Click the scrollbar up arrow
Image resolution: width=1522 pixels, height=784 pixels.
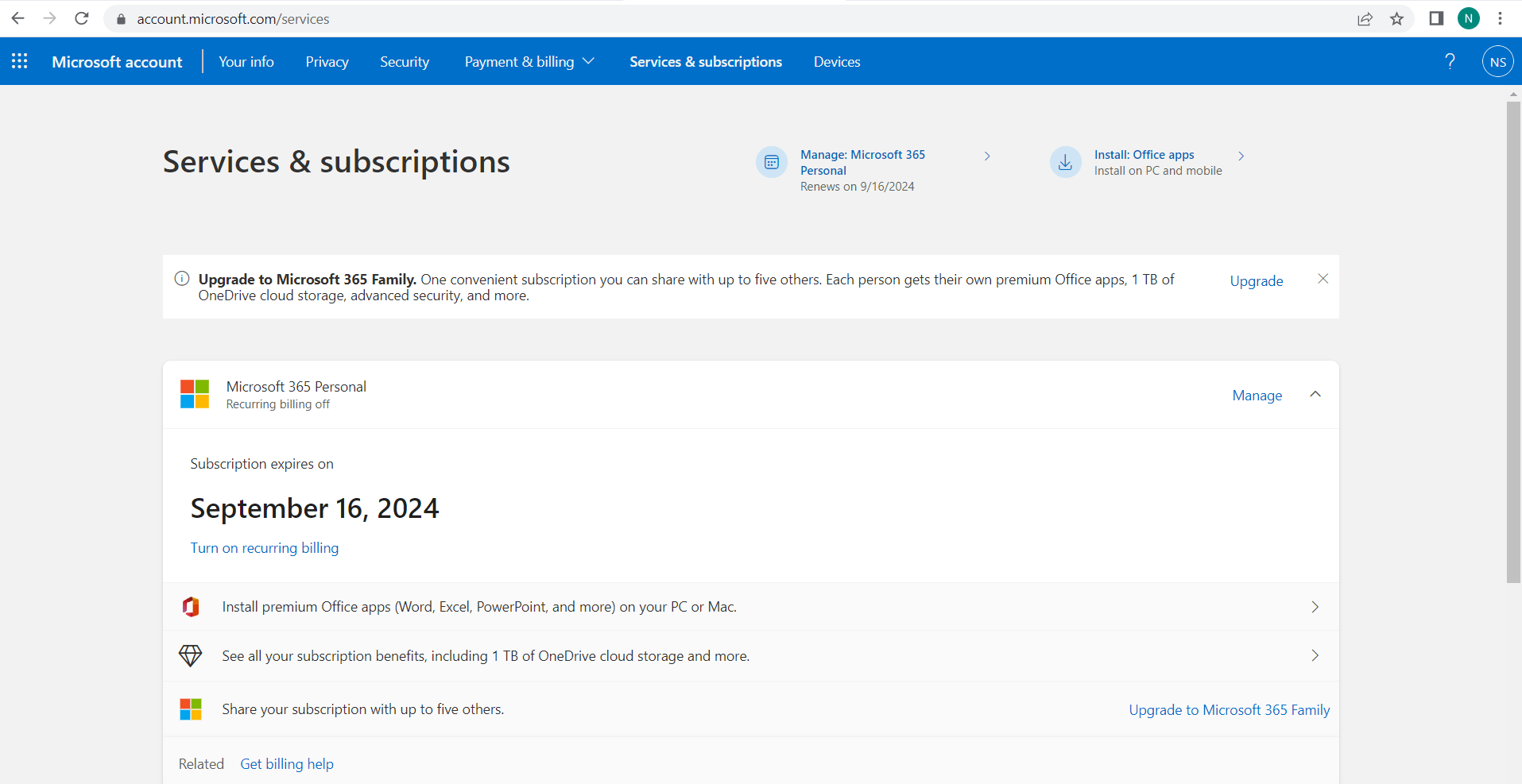tap(1513, 94)
